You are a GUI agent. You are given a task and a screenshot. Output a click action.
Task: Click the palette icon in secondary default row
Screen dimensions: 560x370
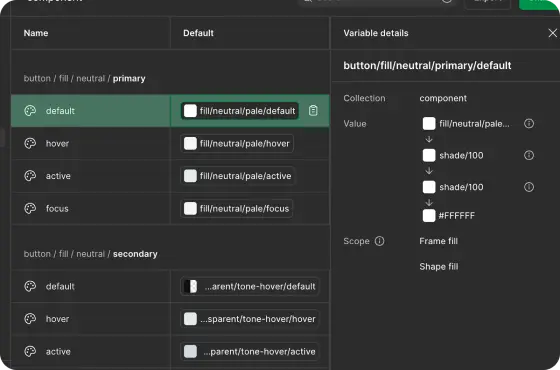coord(30,286)
